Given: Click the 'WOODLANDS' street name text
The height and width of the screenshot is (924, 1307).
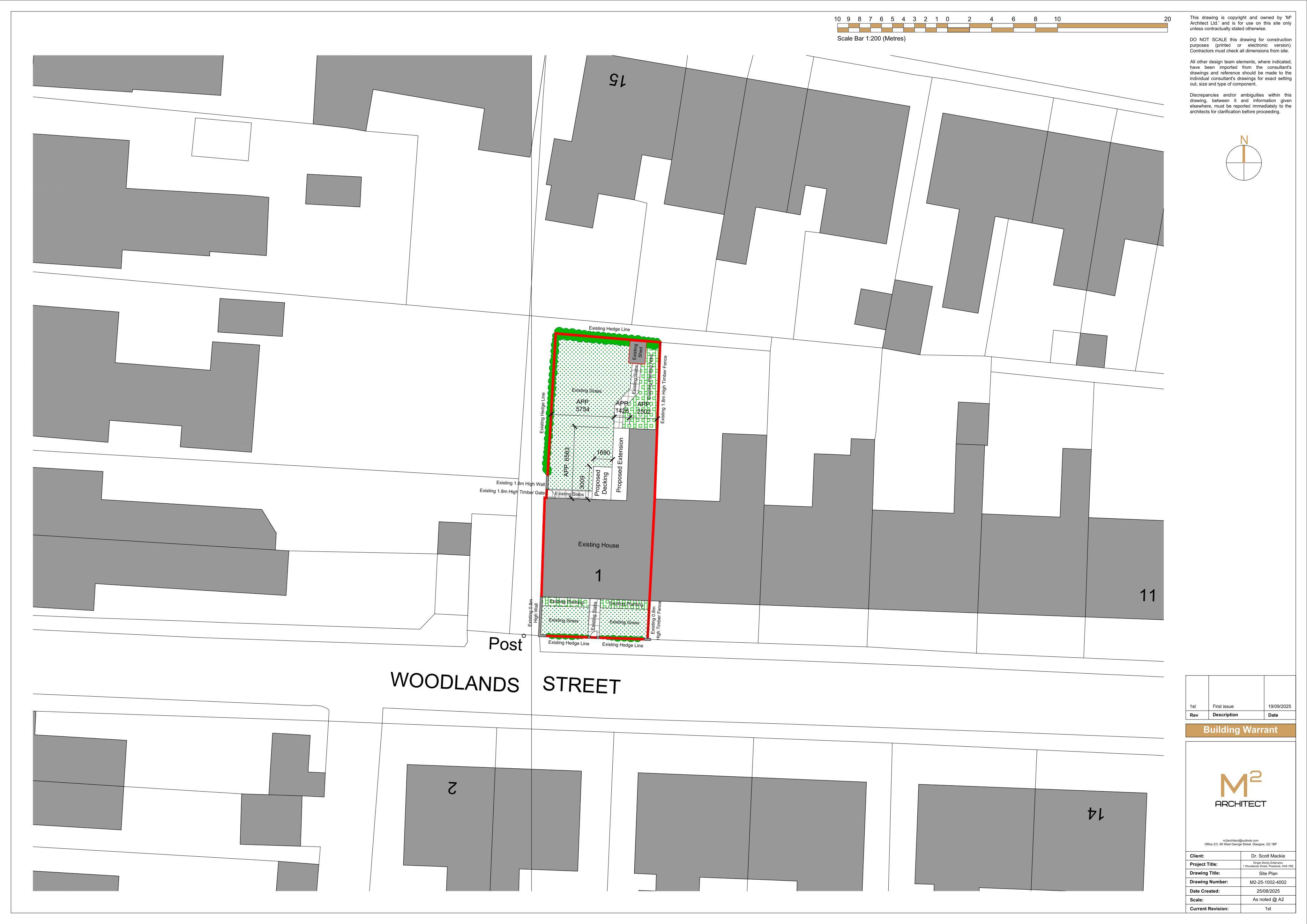Looking at the screenshot, I should point(455,682).
